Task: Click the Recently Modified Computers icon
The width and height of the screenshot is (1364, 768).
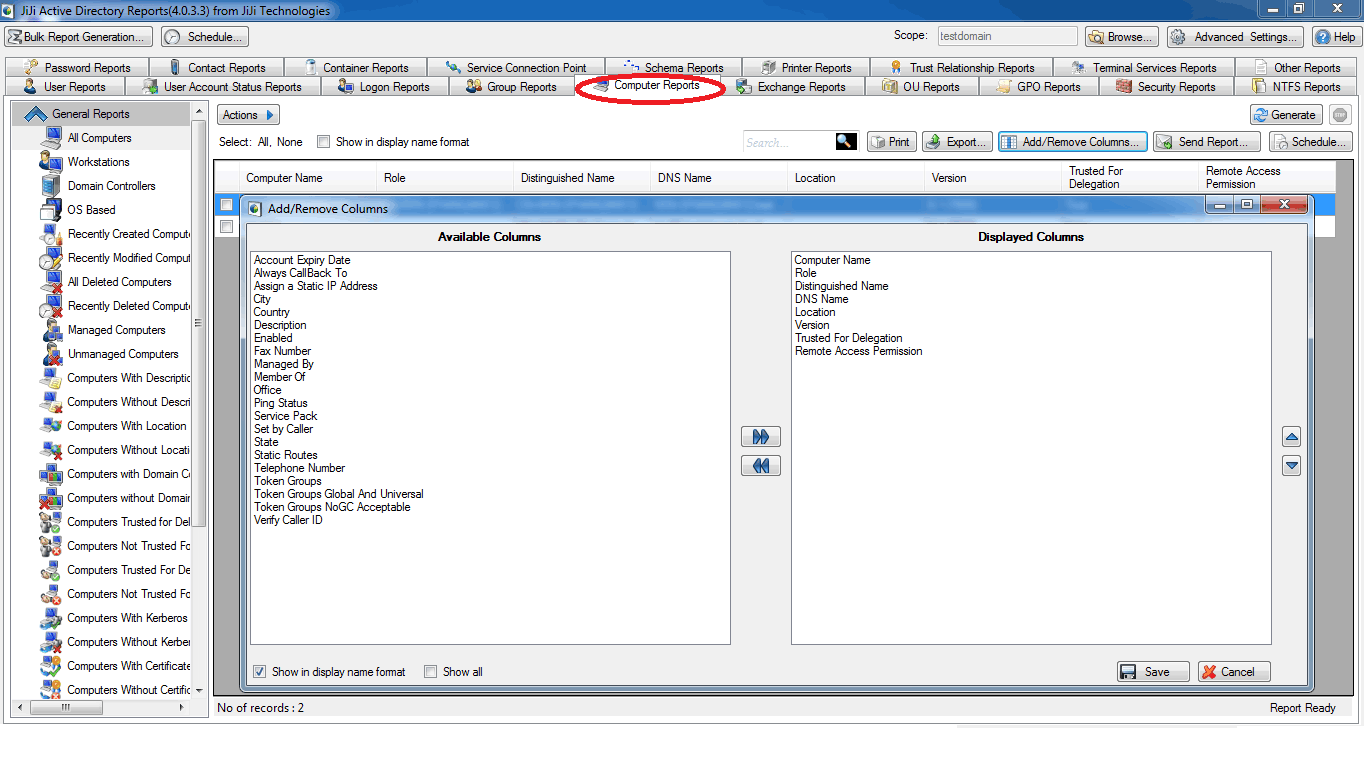Action: point(51,258)
